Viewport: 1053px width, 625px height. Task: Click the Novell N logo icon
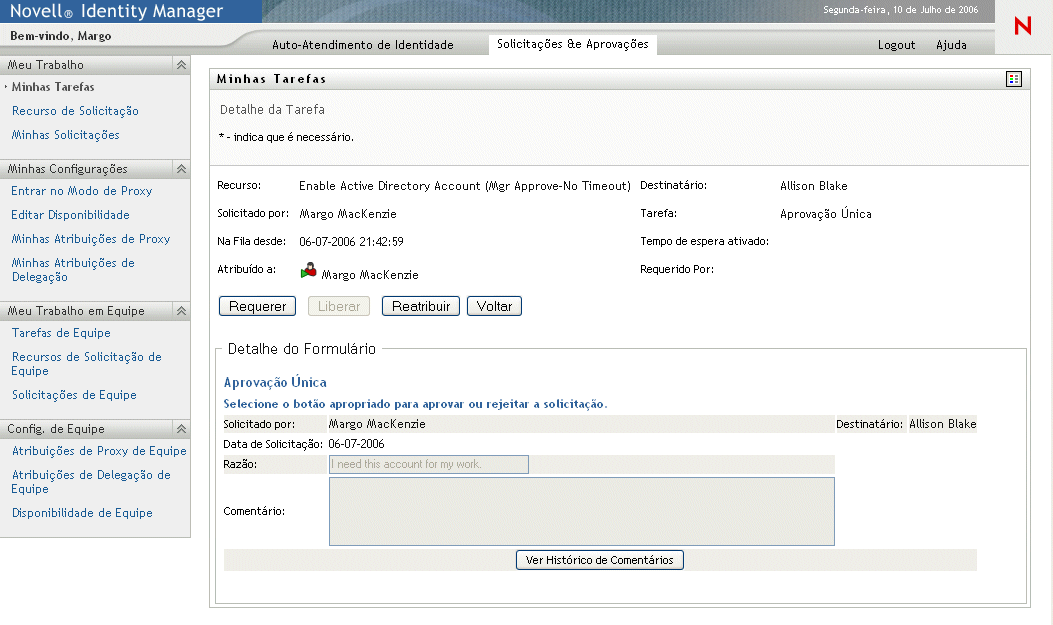(1022, 27)
